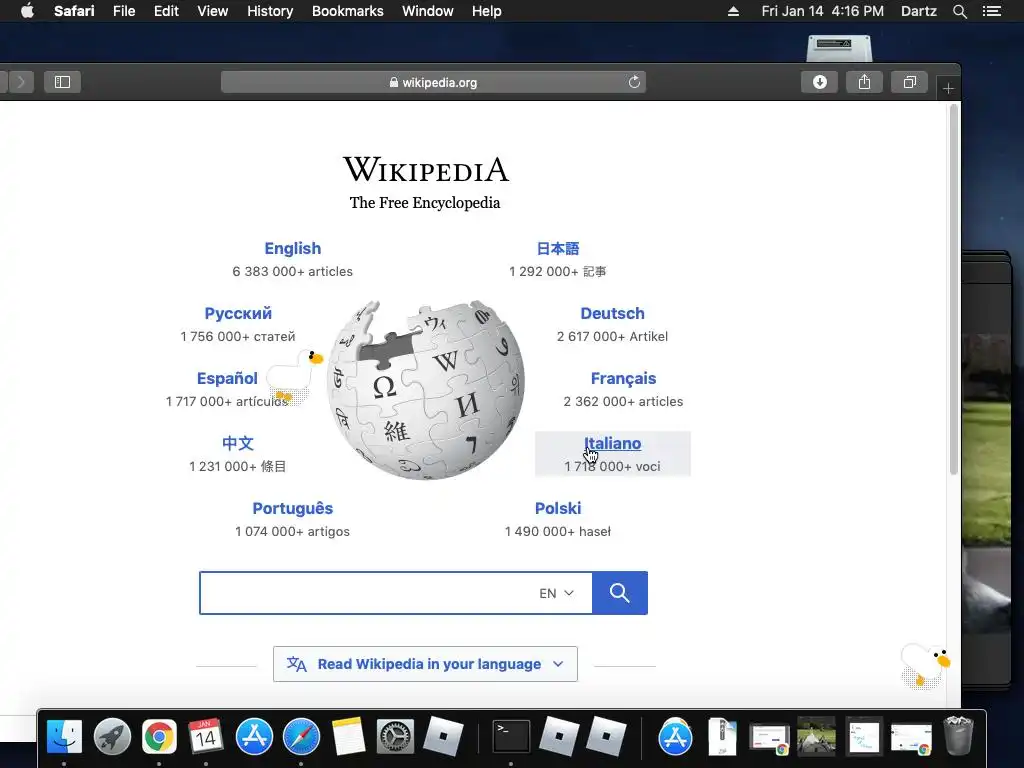
Task: Click the Wikipedia puzzle globe logo
Action: [426, 390]
